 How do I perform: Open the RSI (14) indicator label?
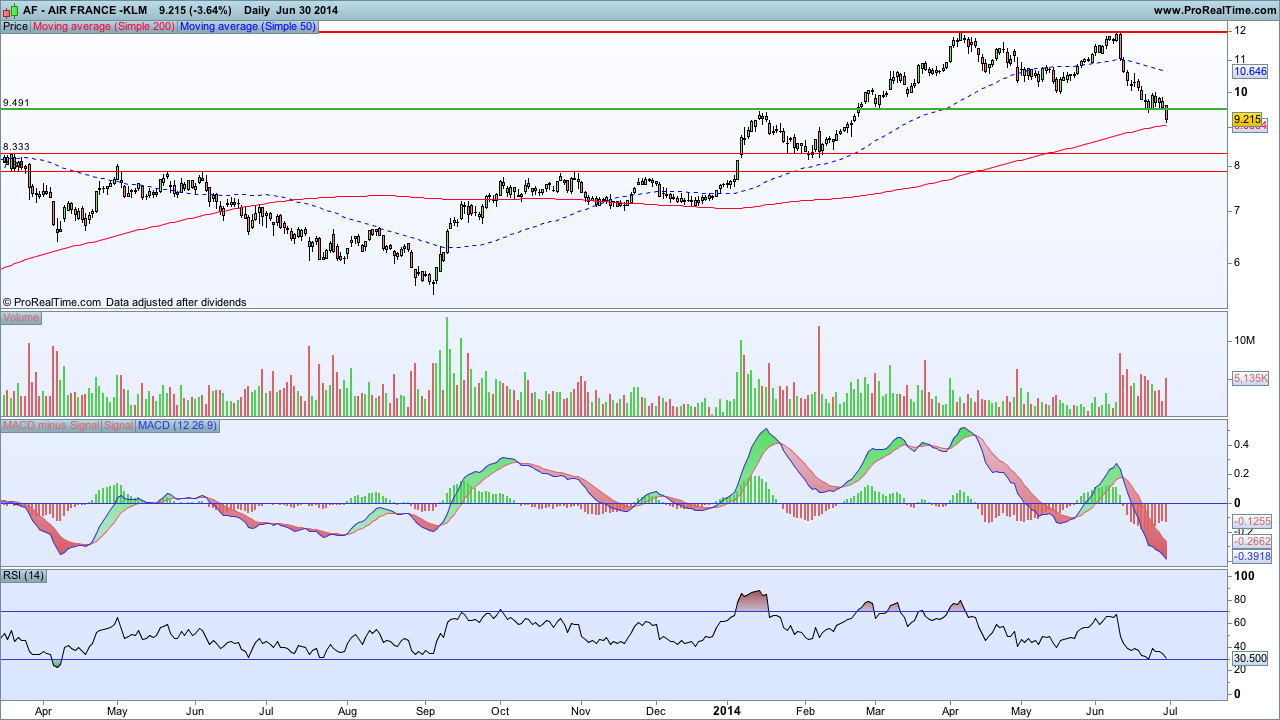(24, 575)
